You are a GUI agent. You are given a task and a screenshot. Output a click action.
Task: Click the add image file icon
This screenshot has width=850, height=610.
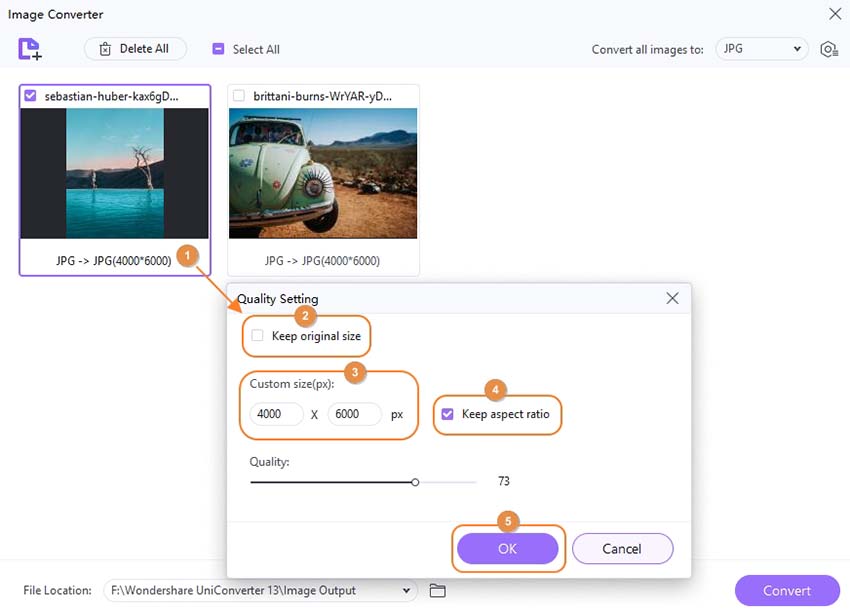29,49
